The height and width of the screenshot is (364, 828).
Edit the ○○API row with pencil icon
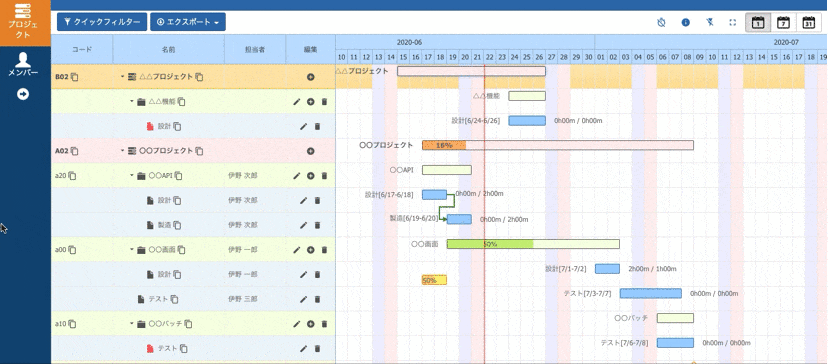tap(296, 176)
